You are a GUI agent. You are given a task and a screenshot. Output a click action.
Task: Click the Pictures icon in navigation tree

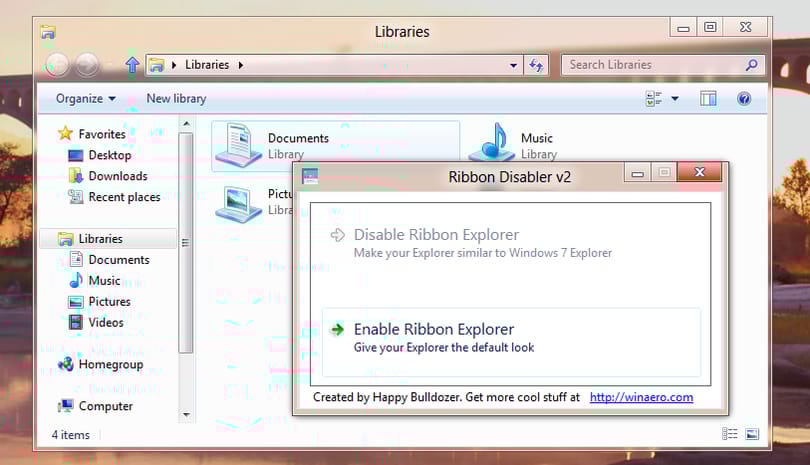tap(76, 302)
